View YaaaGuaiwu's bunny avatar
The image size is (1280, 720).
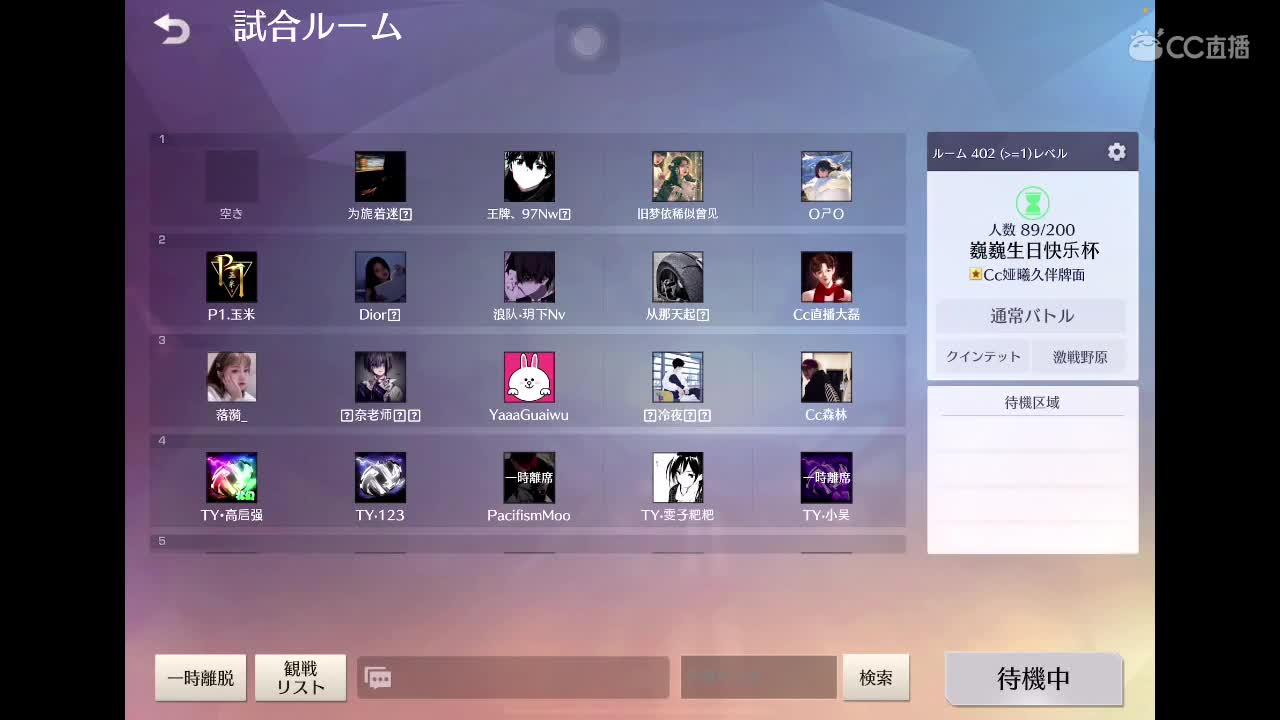click(x=529, y=377)
